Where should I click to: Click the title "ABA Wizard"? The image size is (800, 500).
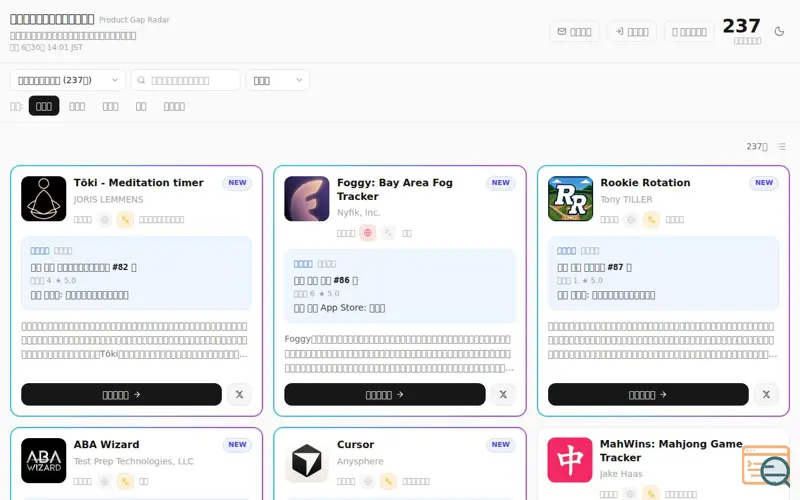(106, 444)
